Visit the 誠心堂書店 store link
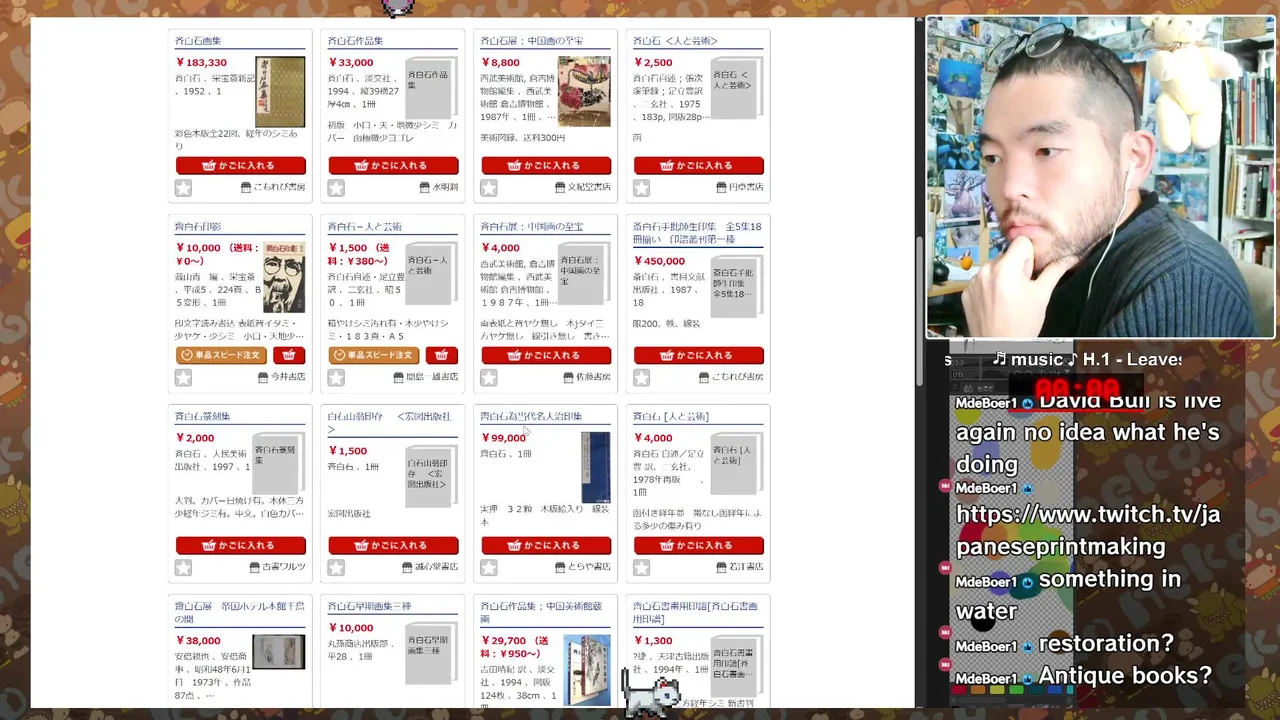This screenshot has width=1280, height=720. point(430,567)
